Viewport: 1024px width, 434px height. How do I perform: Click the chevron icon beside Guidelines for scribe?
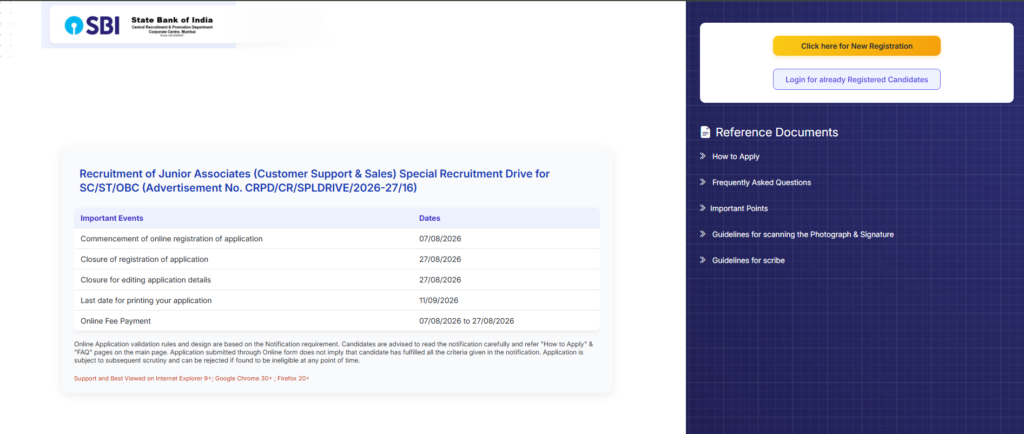[703, 260]
